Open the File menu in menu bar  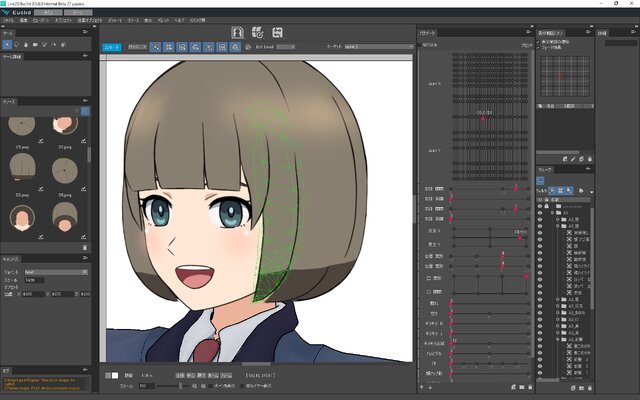[x=10, y=18]
